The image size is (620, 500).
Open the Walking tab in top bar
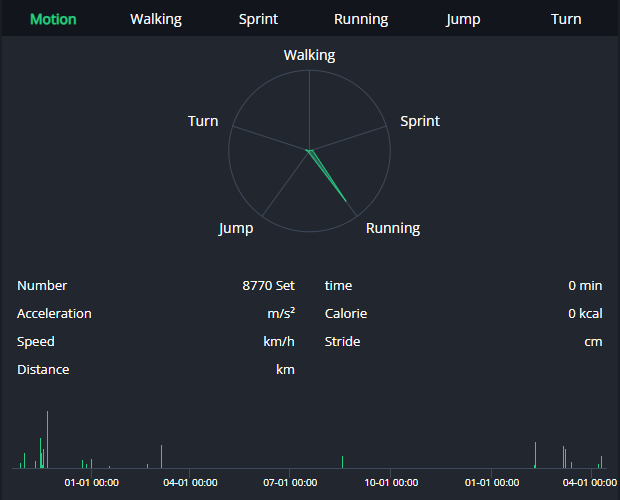click(x=156, y=19)
